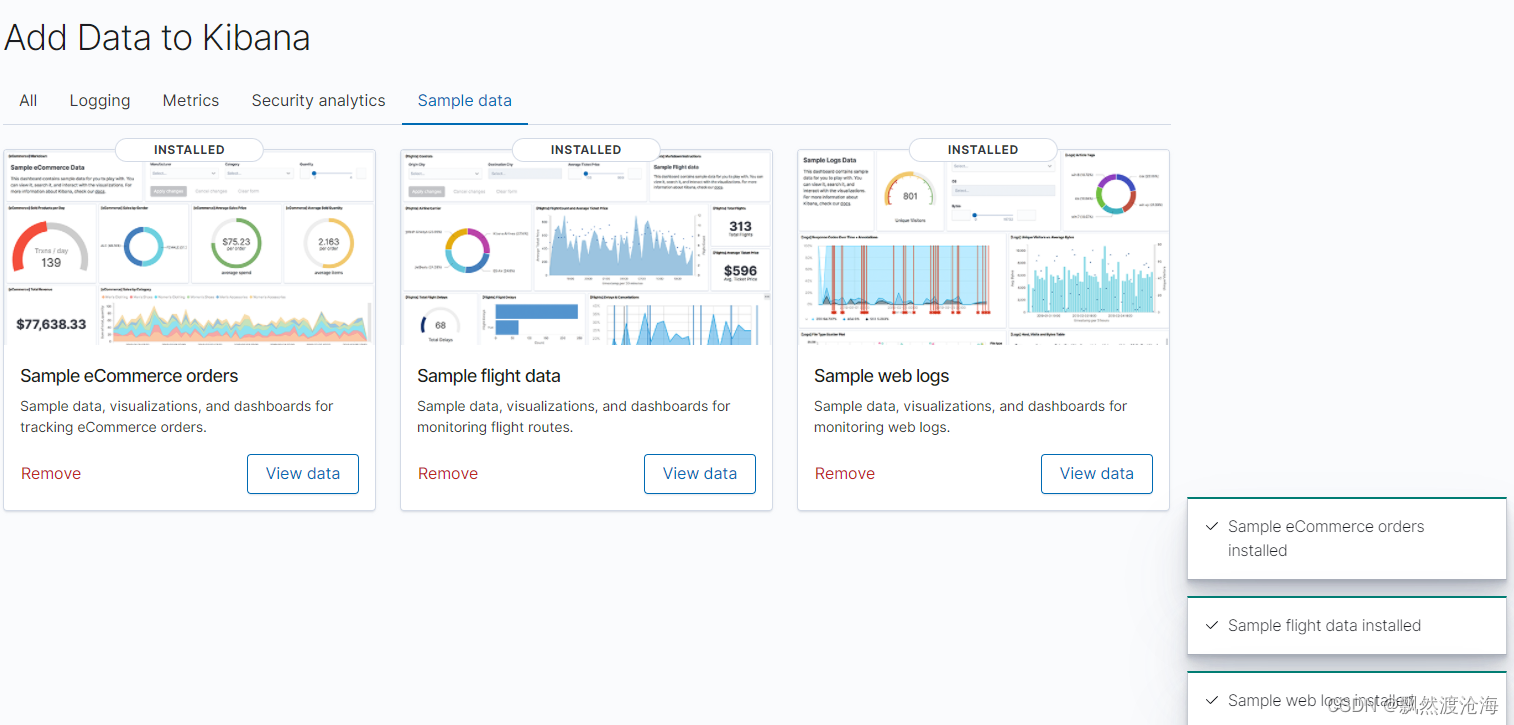
Task: Click eCommerce orders card description text
Action: point(177,417)
